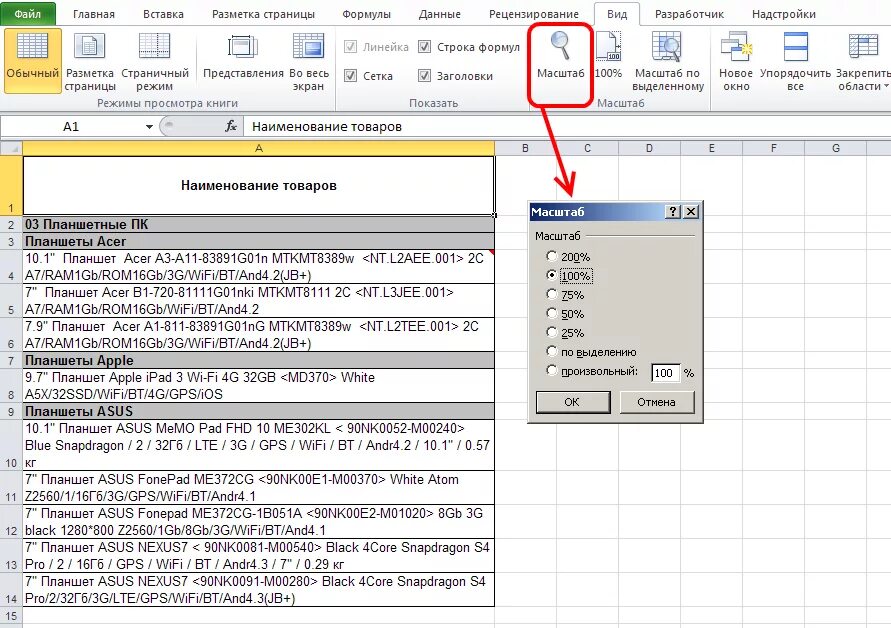Toggle the Строка формул checkbox
The image size is (891, 628).
click(x=424, y=47)
